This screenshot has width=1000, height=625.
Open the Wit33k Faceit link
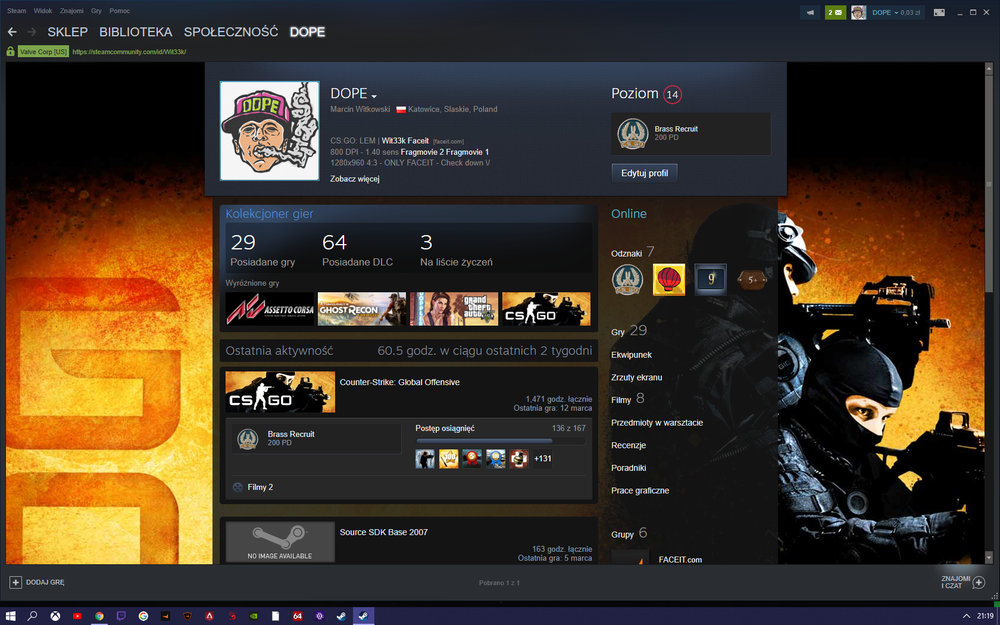(x=405, y=141)
